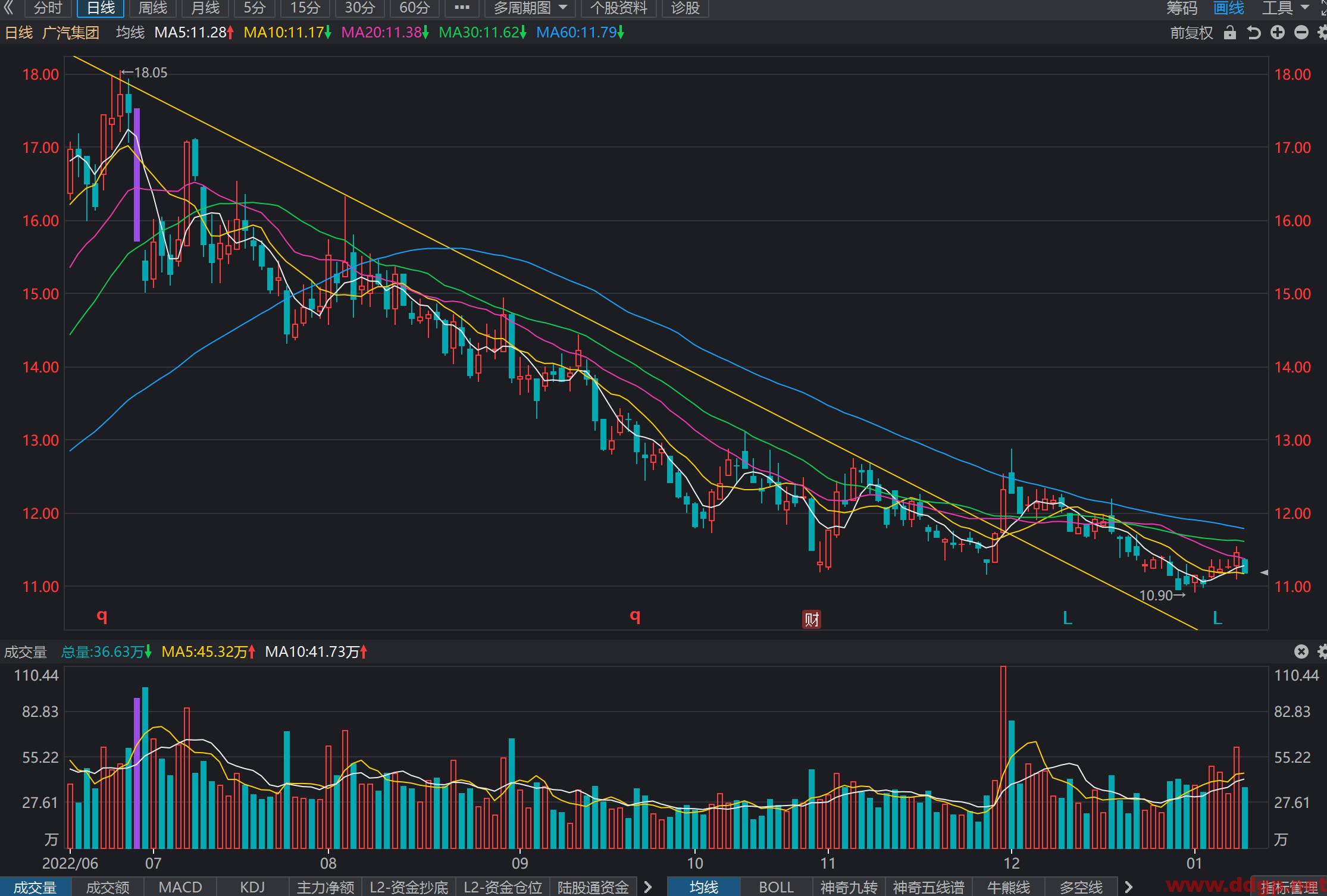1327x896 pixels.
Task: Open the 诊股 stock diagnosis
Action: point(686,8)
